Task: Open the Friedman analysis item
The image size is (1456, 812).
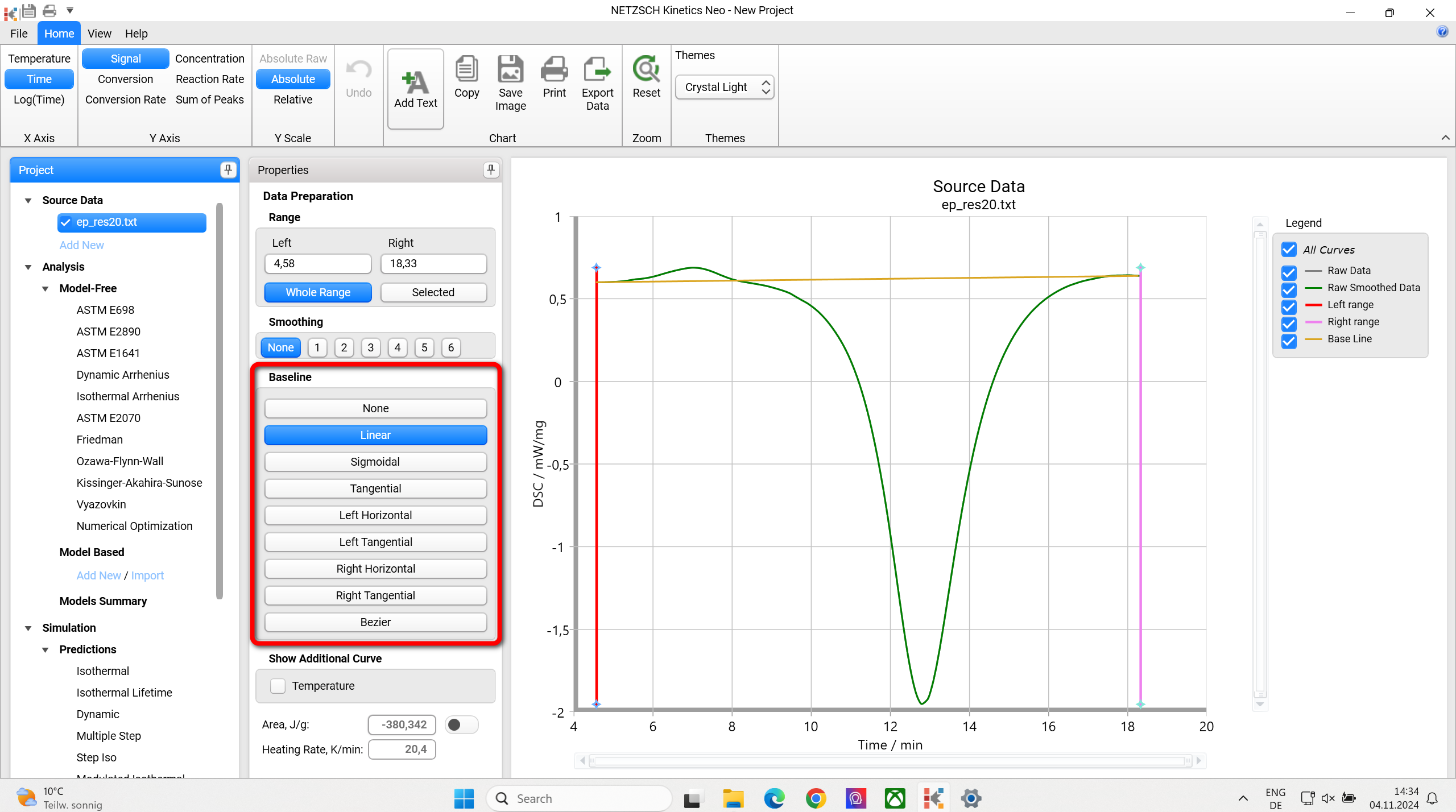Action: 100,440
